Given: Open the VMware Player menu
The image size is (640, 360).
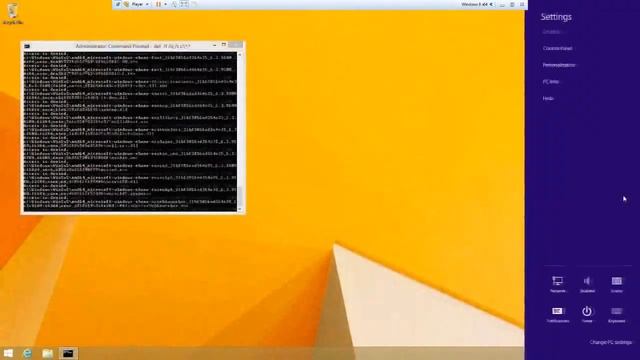Looking at the screenshot, I should tap(137, 4).
